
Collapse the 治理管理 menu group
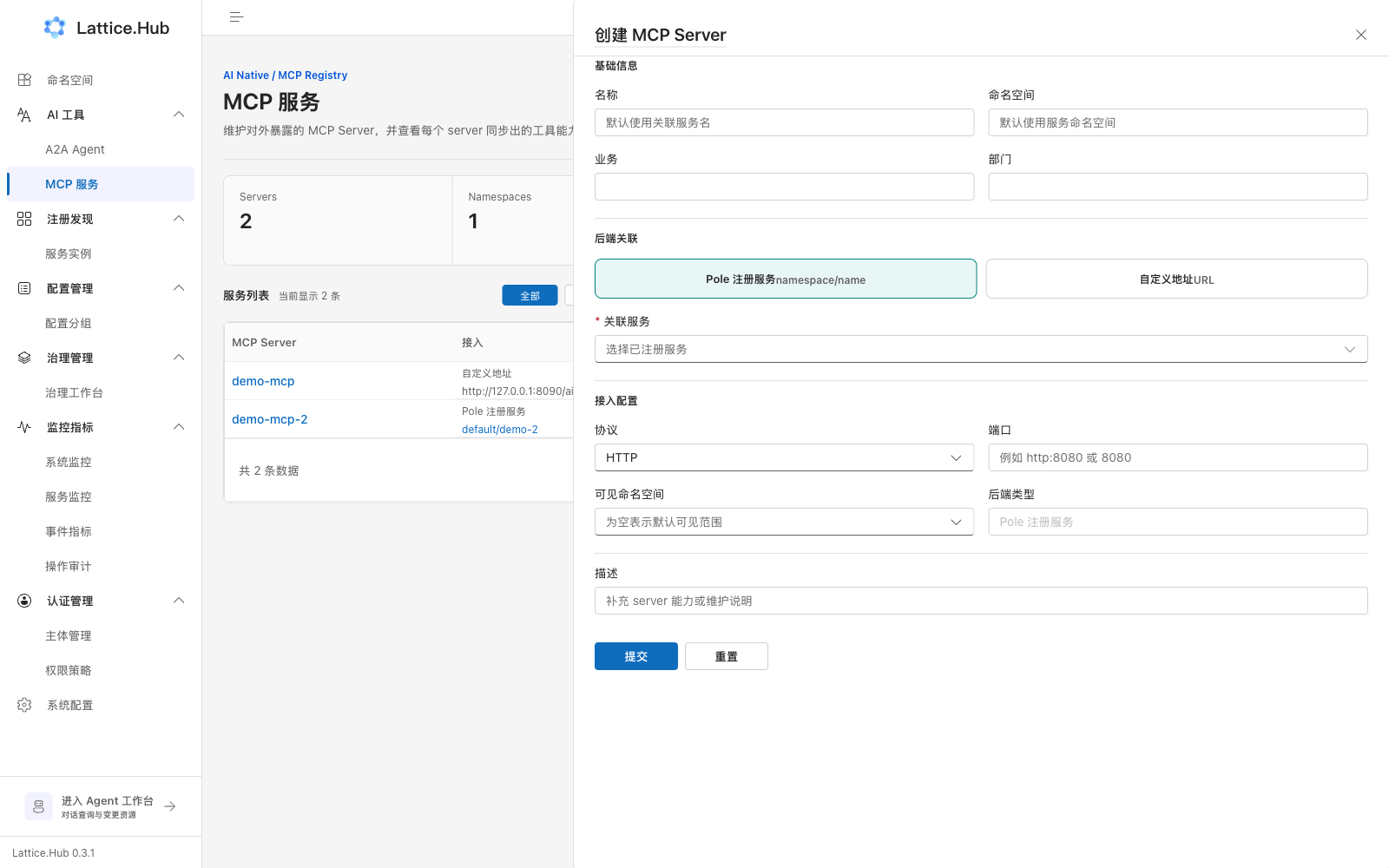click(179, 358)
